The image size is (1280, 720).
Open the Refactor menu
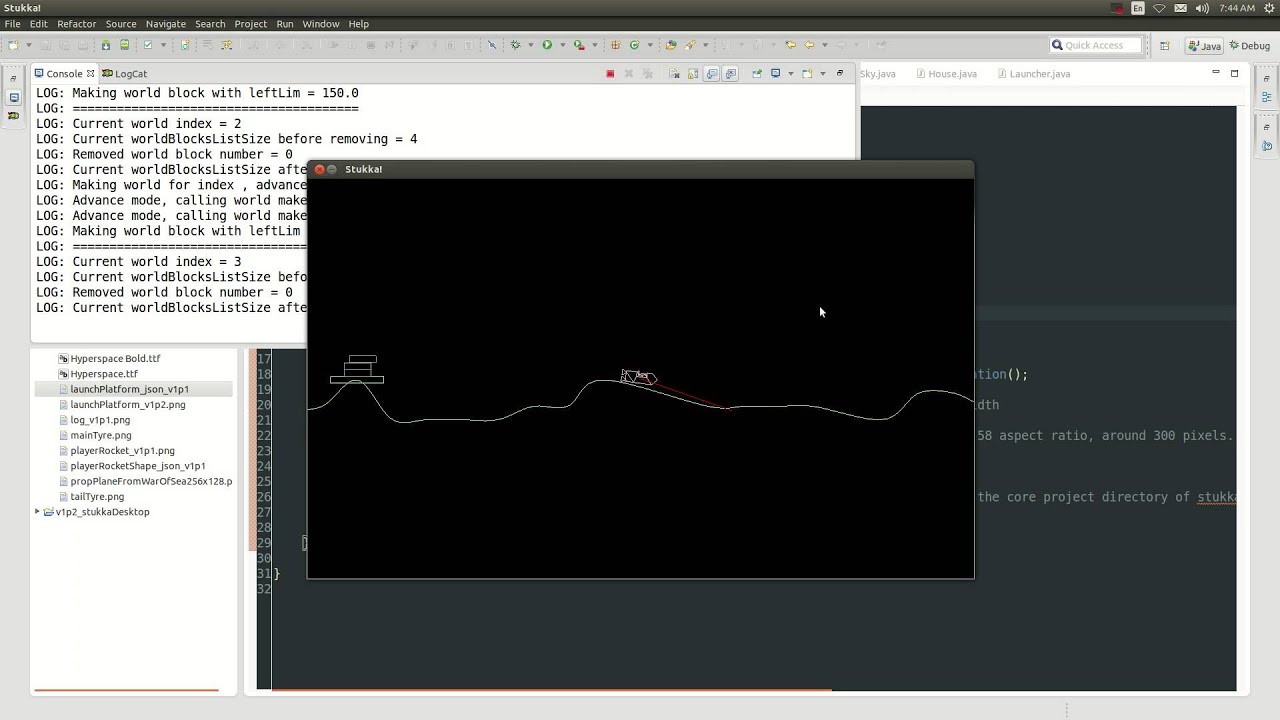coord(76,24)
